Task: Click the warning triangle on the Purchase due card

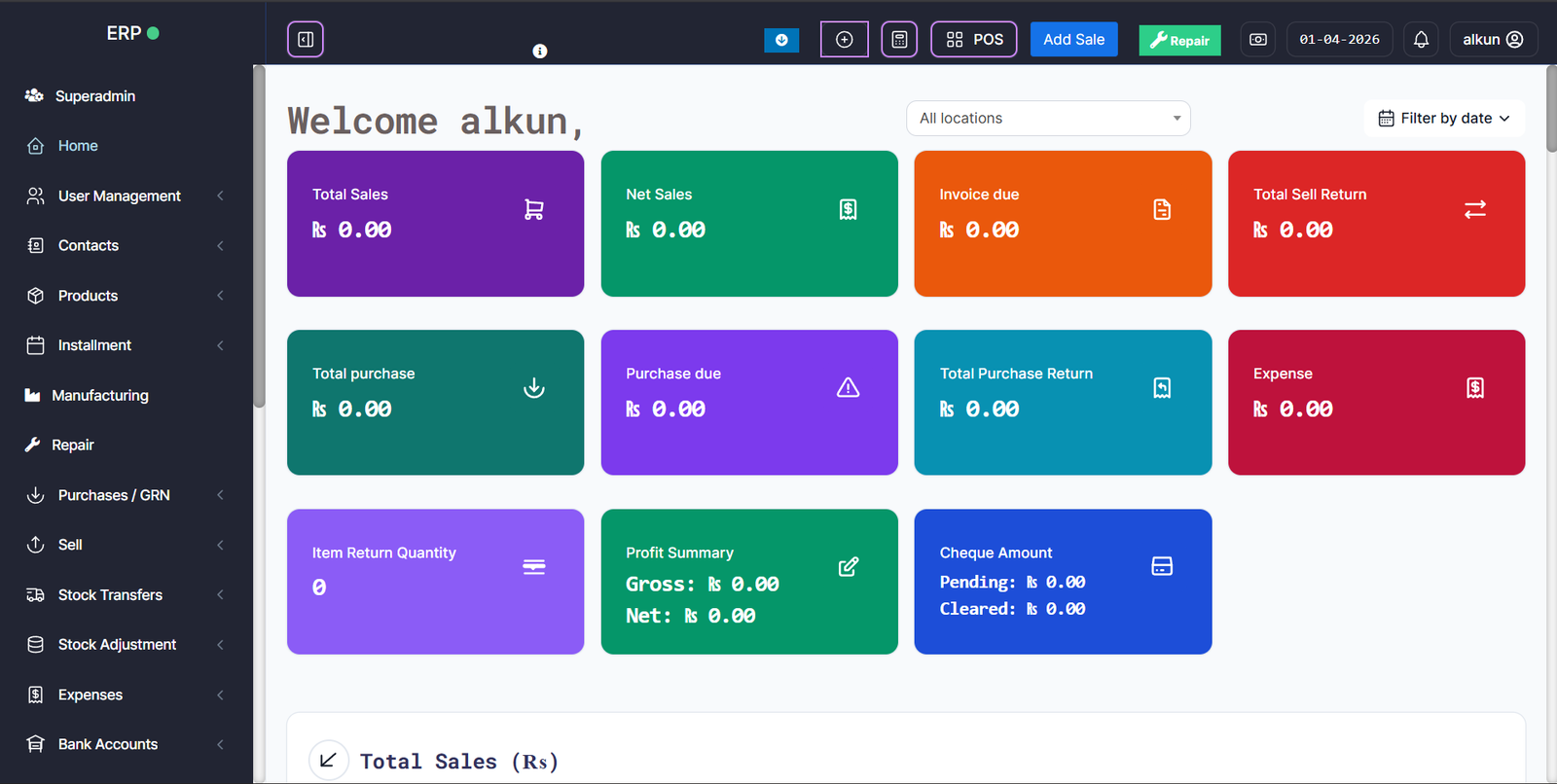Action: click(x=849, y=388)
